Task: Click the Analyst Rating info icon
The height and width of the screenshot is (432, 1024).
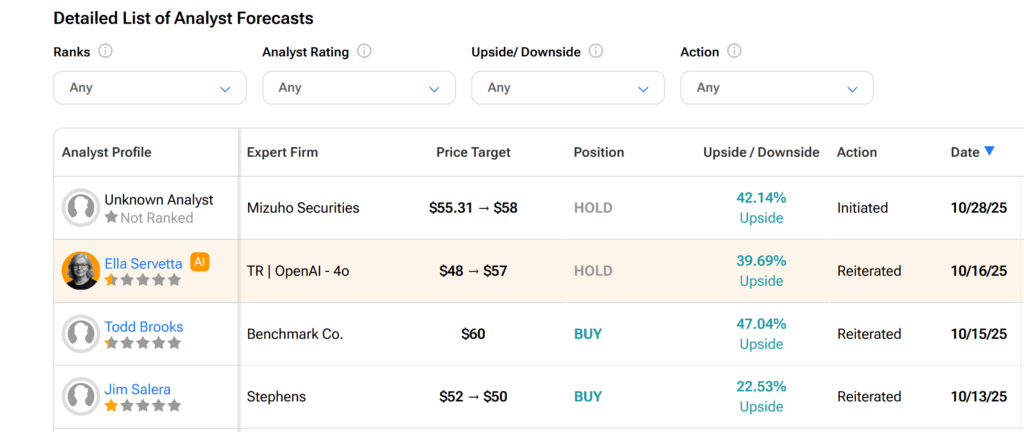Action: 365,52
